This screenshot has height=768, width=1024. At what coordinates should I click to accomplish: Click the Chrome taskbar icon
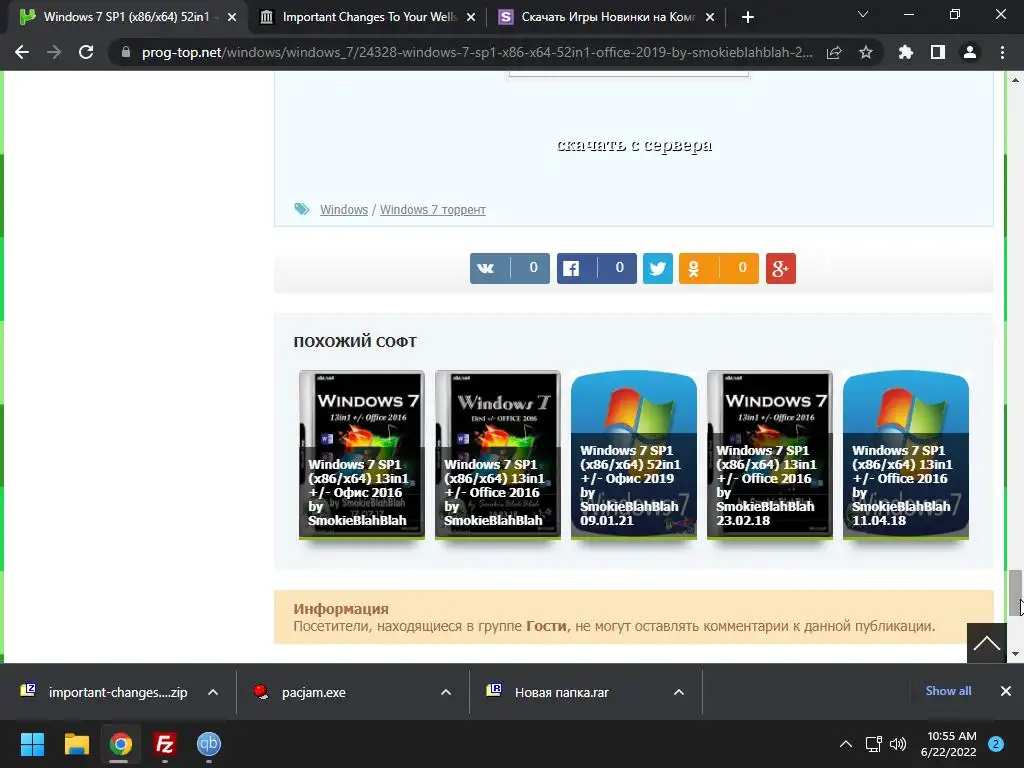[120, 744]
